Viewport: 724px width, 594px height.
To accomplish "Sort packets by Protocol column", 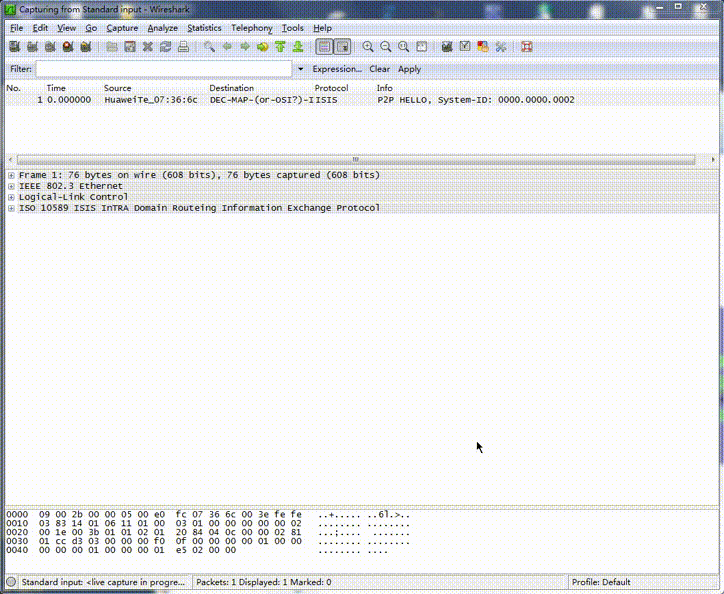I will pos(331,88).
